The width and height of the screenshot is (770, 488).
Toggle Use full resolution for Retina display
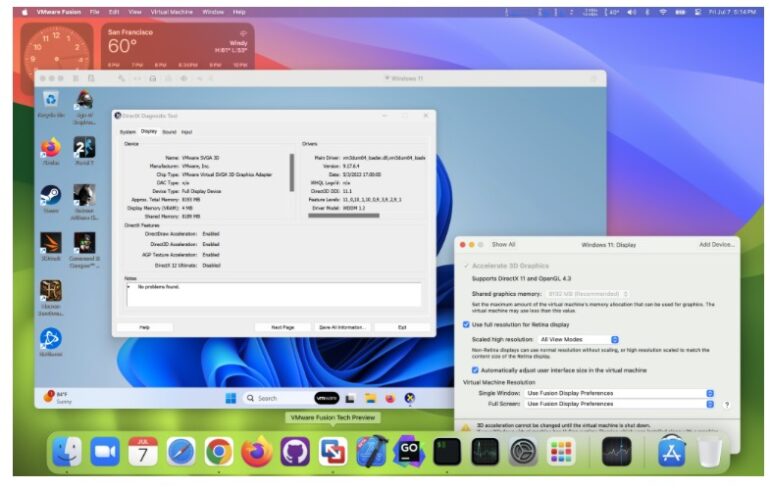(x=466, y=325)
